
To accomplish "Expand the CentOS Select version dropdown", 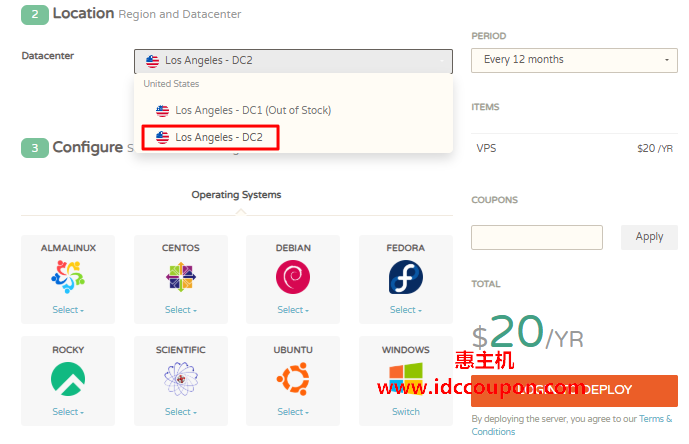I will click(181, 310).
